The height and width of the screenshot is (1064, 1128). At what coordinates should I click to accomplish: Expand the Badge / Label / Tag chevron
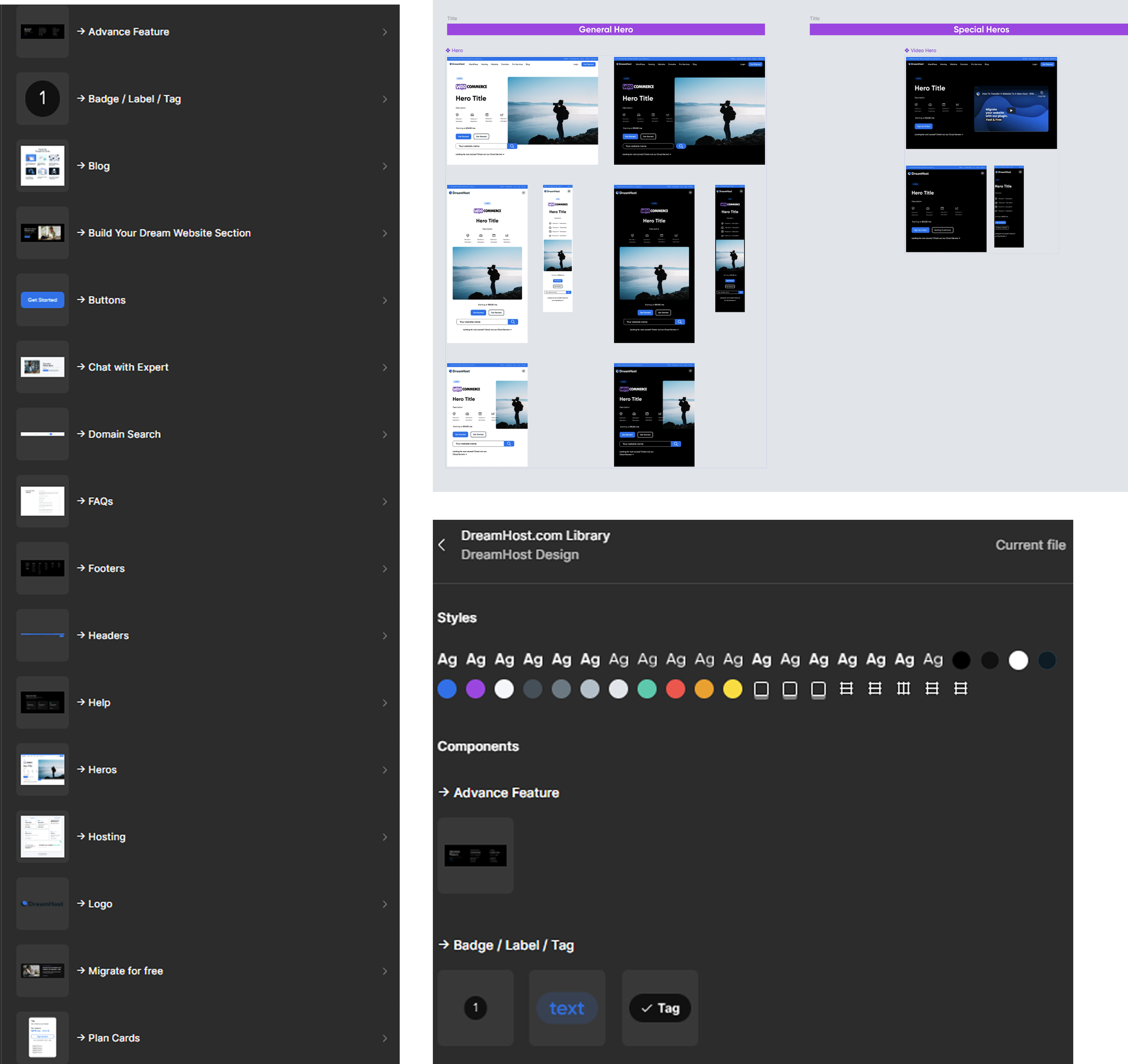pos(385,99)
